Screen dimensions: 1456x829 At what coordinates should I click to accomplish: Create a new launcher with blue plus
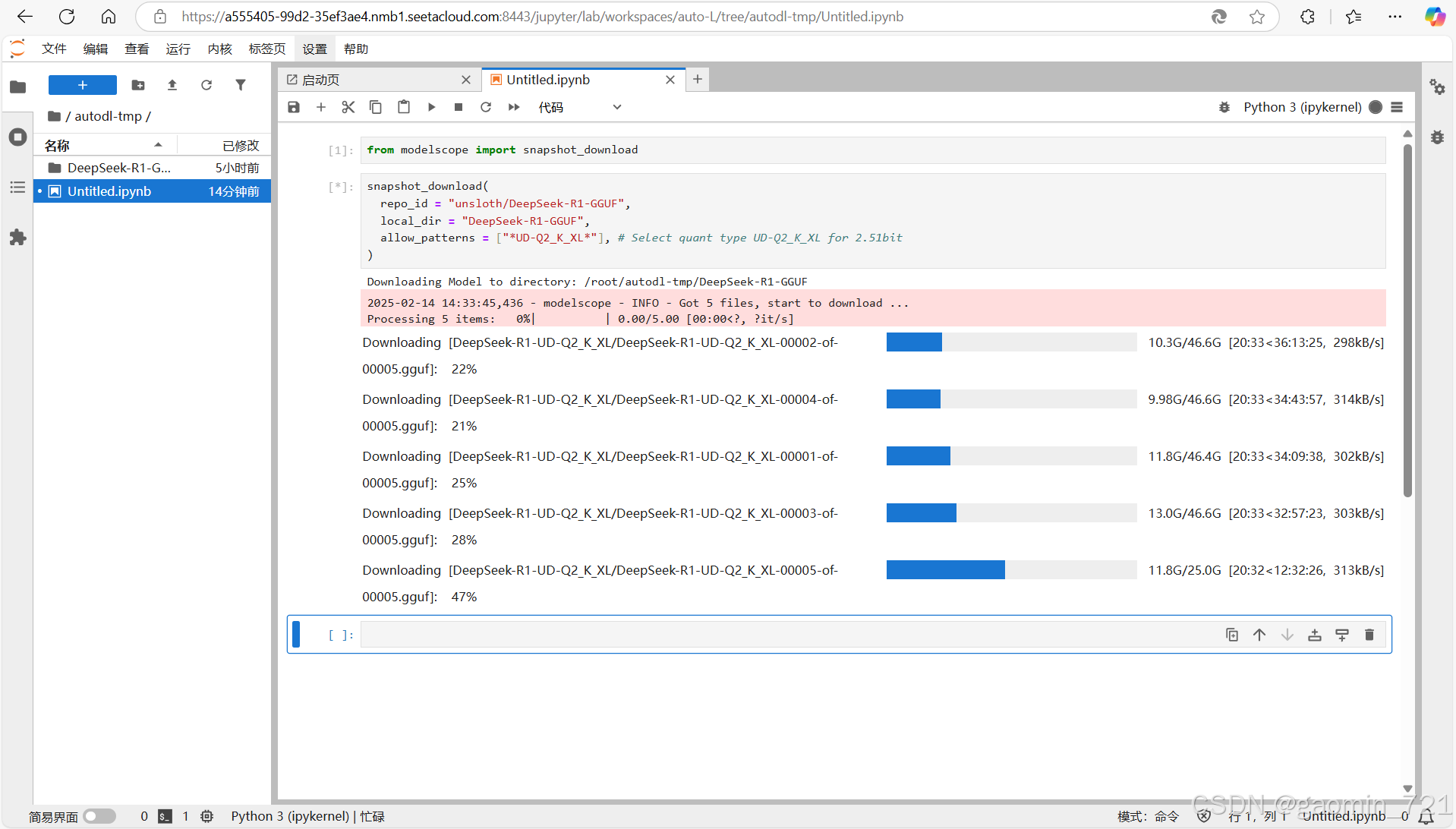pyautogui.click(x=83, y=85)
